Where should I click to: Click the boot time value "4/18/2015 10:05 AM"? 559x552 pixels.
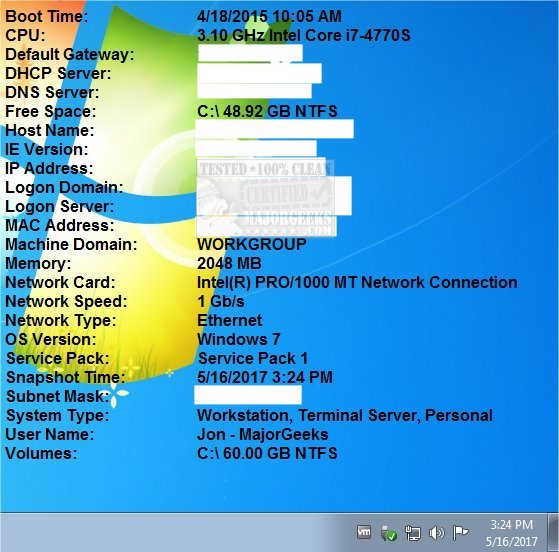(269, 16)
